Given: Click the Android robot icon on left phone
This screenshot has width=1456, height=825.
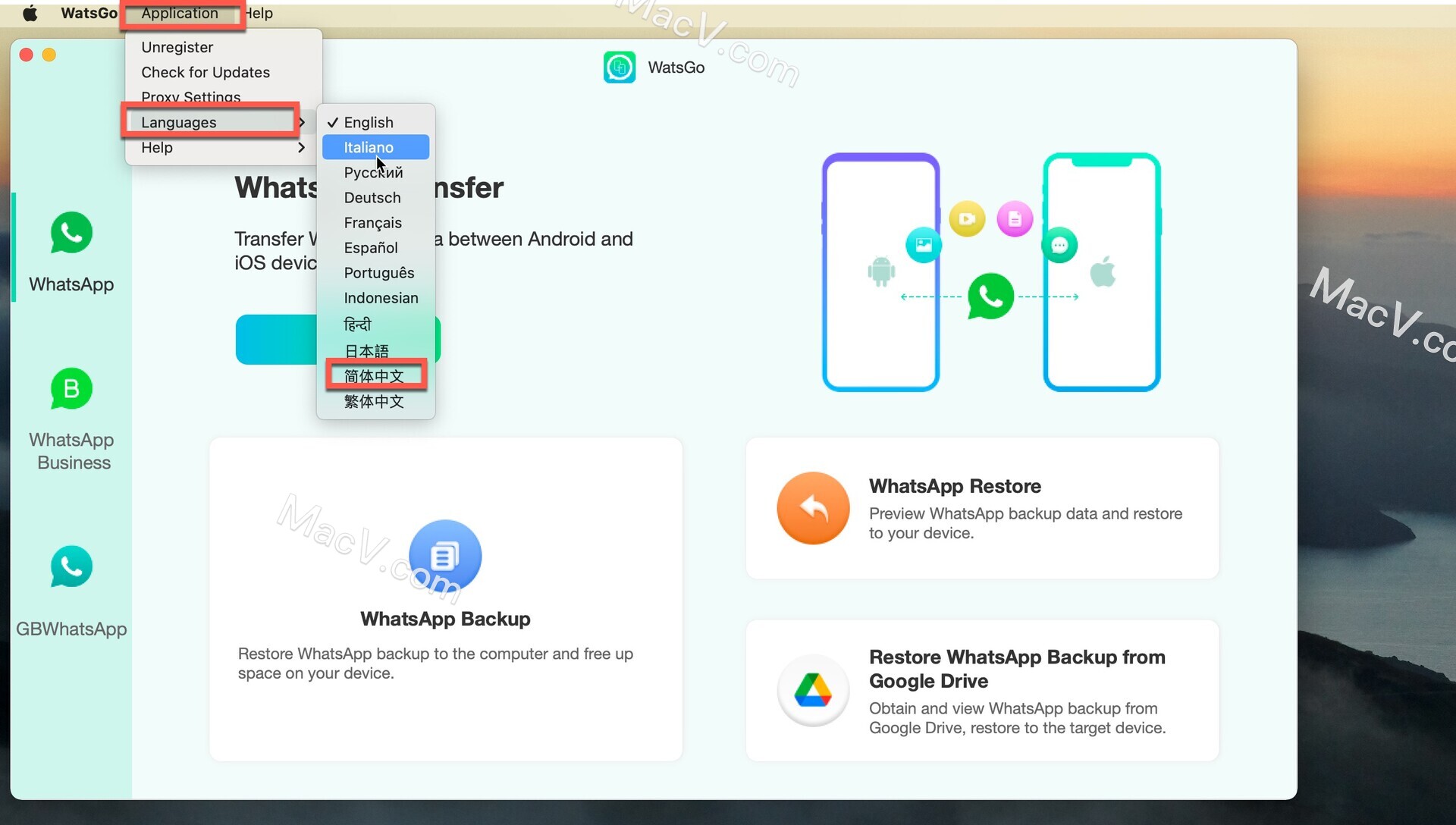Looking at the screenshot, I should 881,271.
